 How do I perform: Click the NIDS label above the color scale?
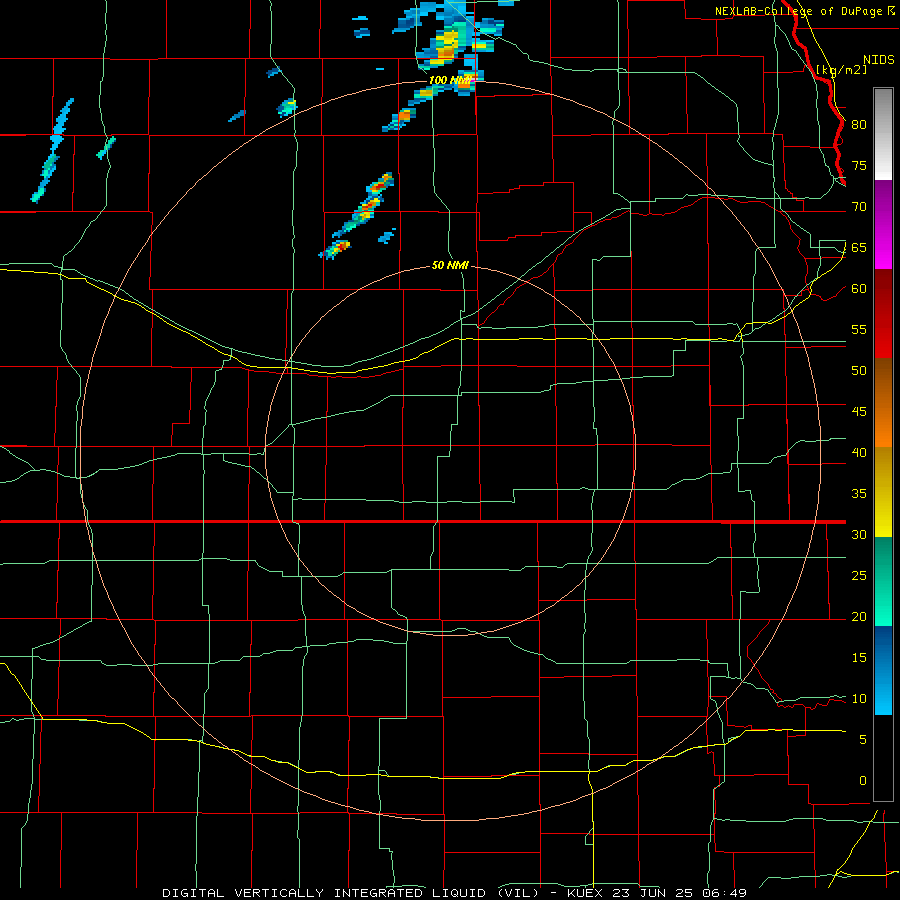click(x=879, y=60)
